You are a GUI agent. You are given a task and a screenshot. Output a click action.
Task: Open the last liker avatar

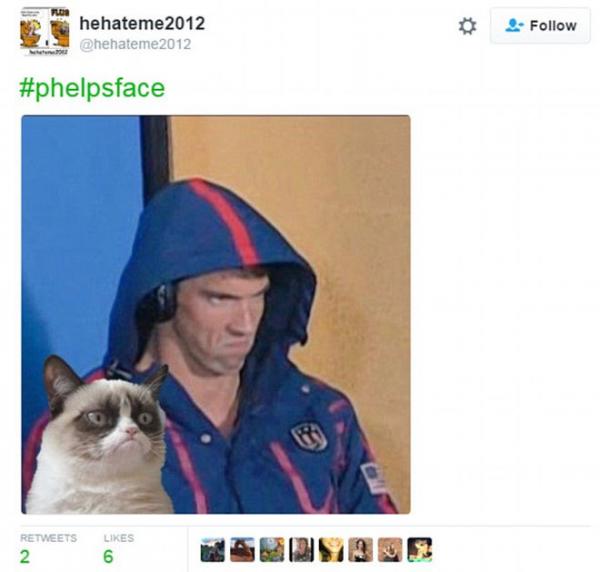(x=420, y=550)
